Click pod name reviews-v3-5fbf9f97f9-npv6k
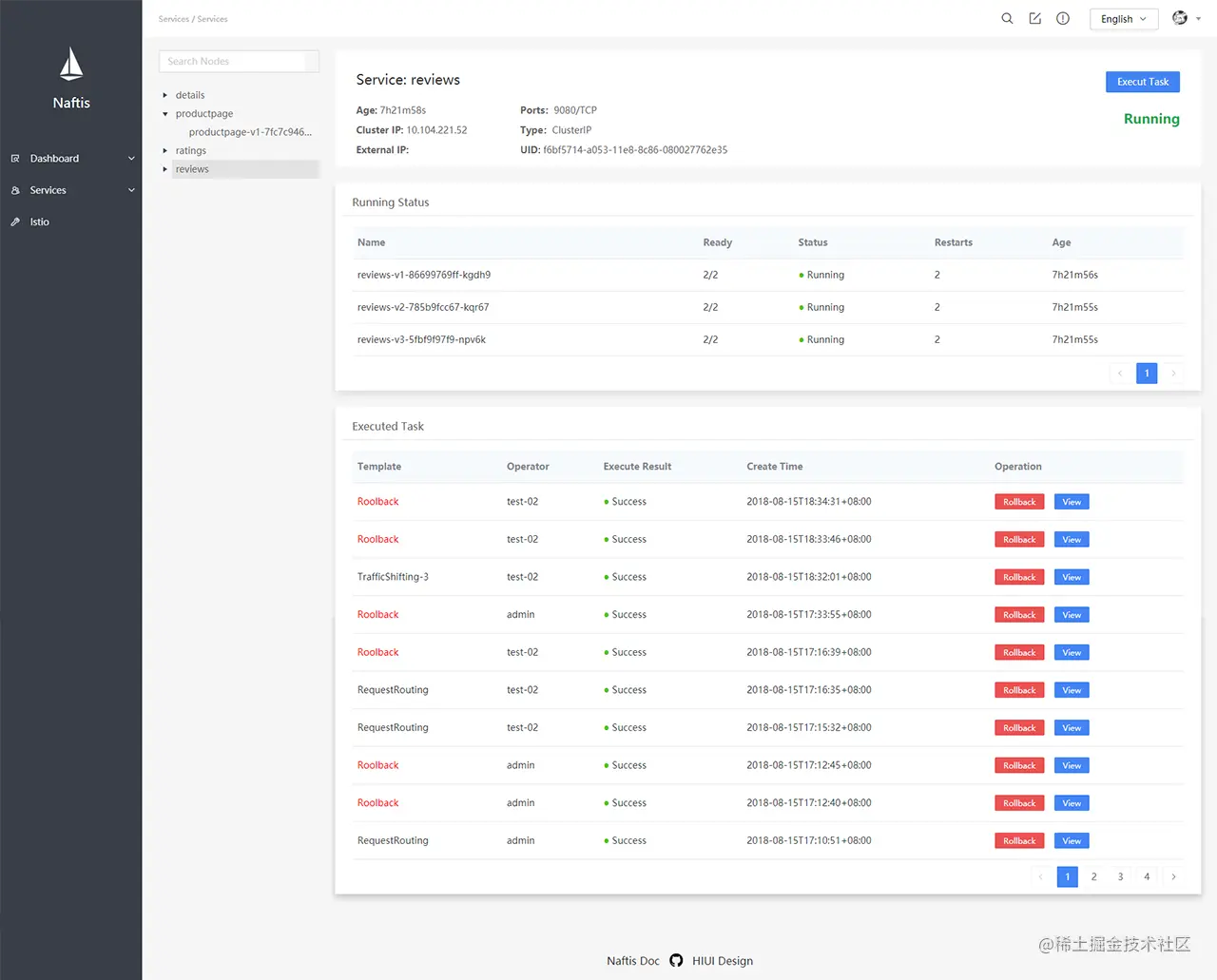 pyautogui.click(x=421, y=339)
